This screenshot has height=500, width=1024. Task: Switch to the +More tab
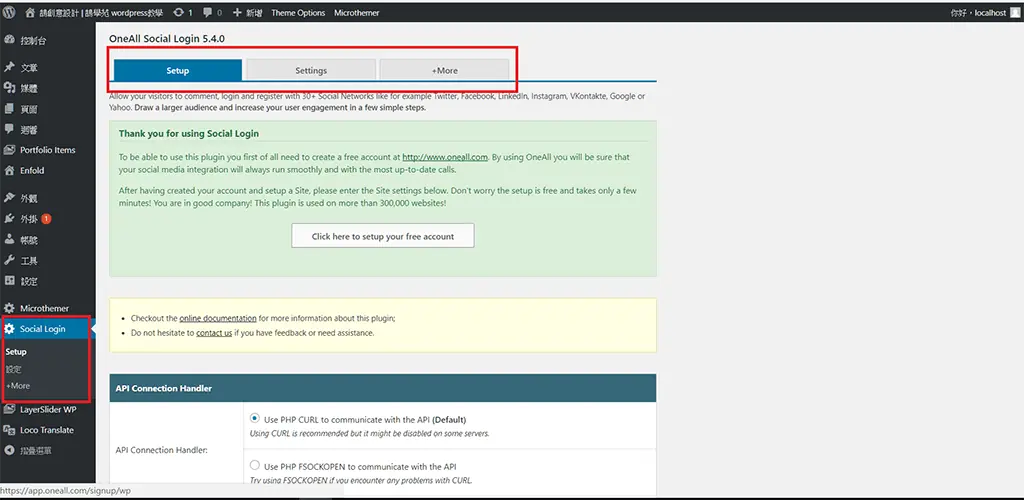coord(444,70)
